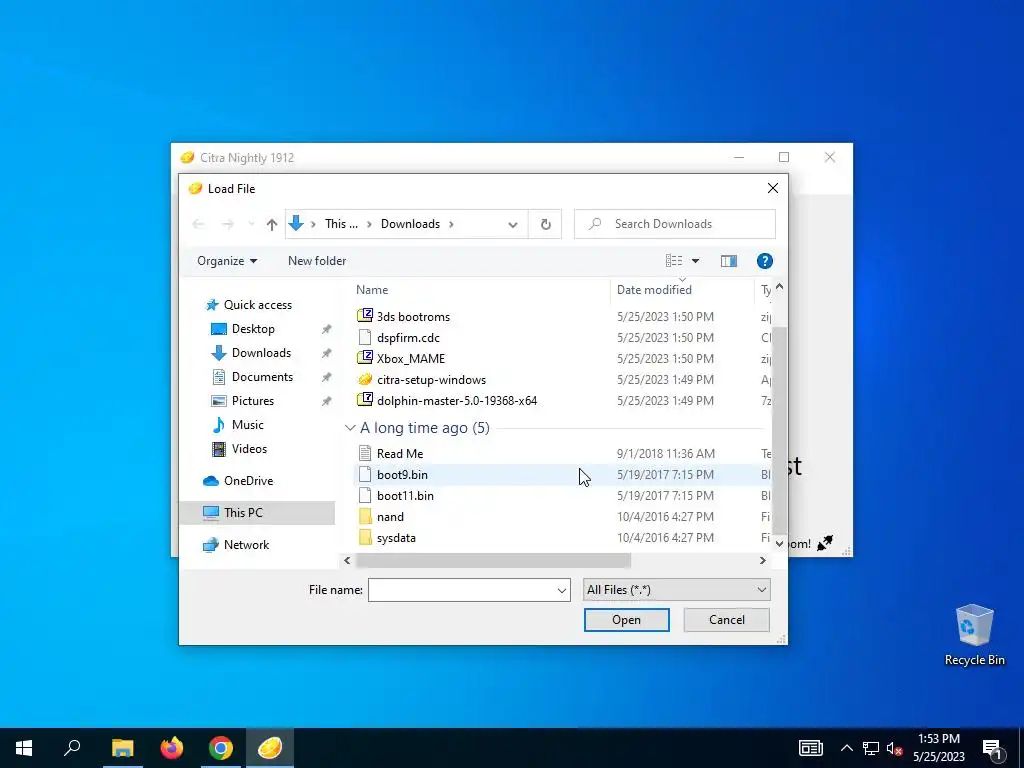This screenshot has height=768, width=1024.
Task: Click the Up one level arrow
Action: 272,224
